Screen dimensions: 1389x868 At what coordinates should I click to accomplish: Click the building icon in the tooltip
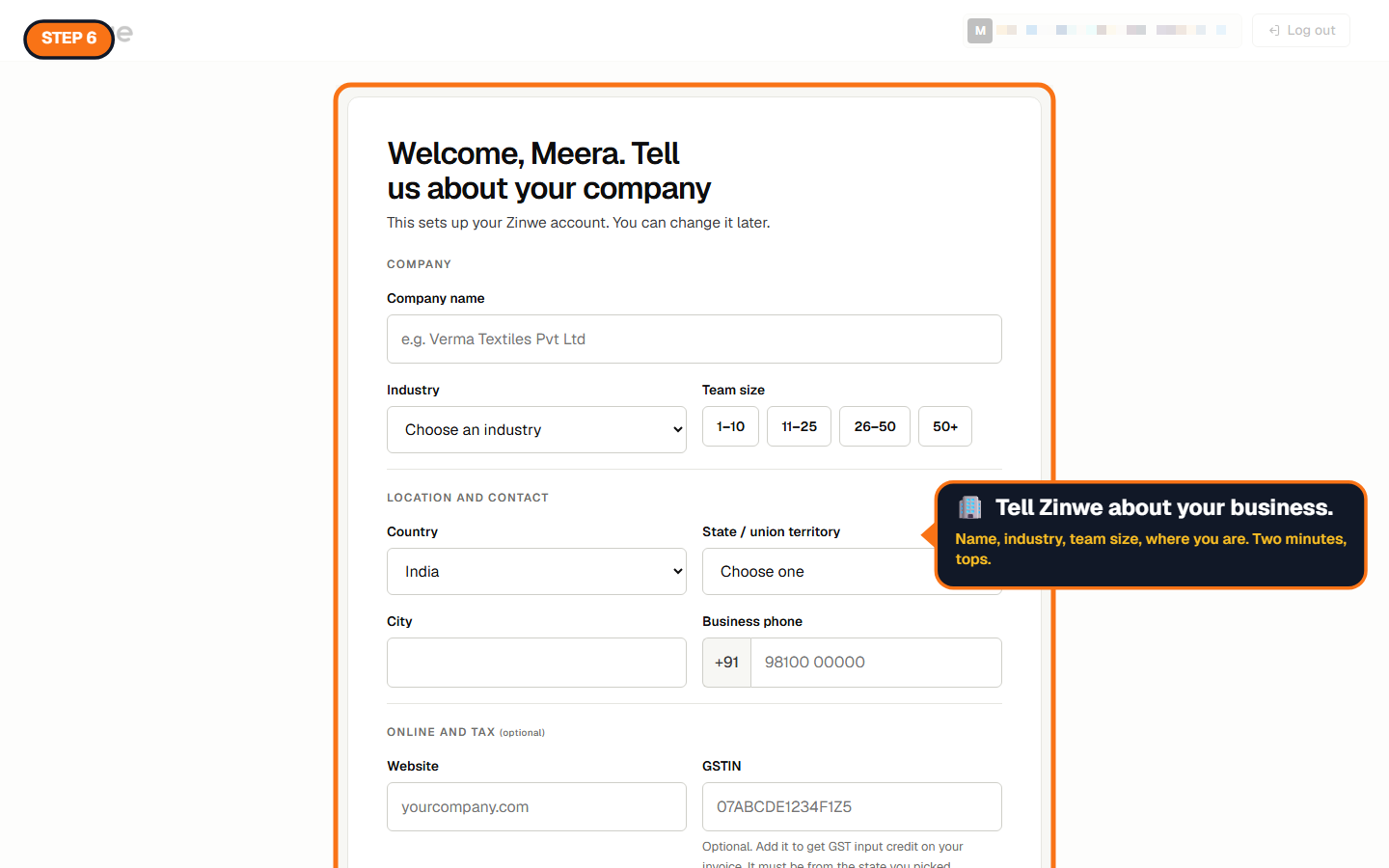[970, 507]
